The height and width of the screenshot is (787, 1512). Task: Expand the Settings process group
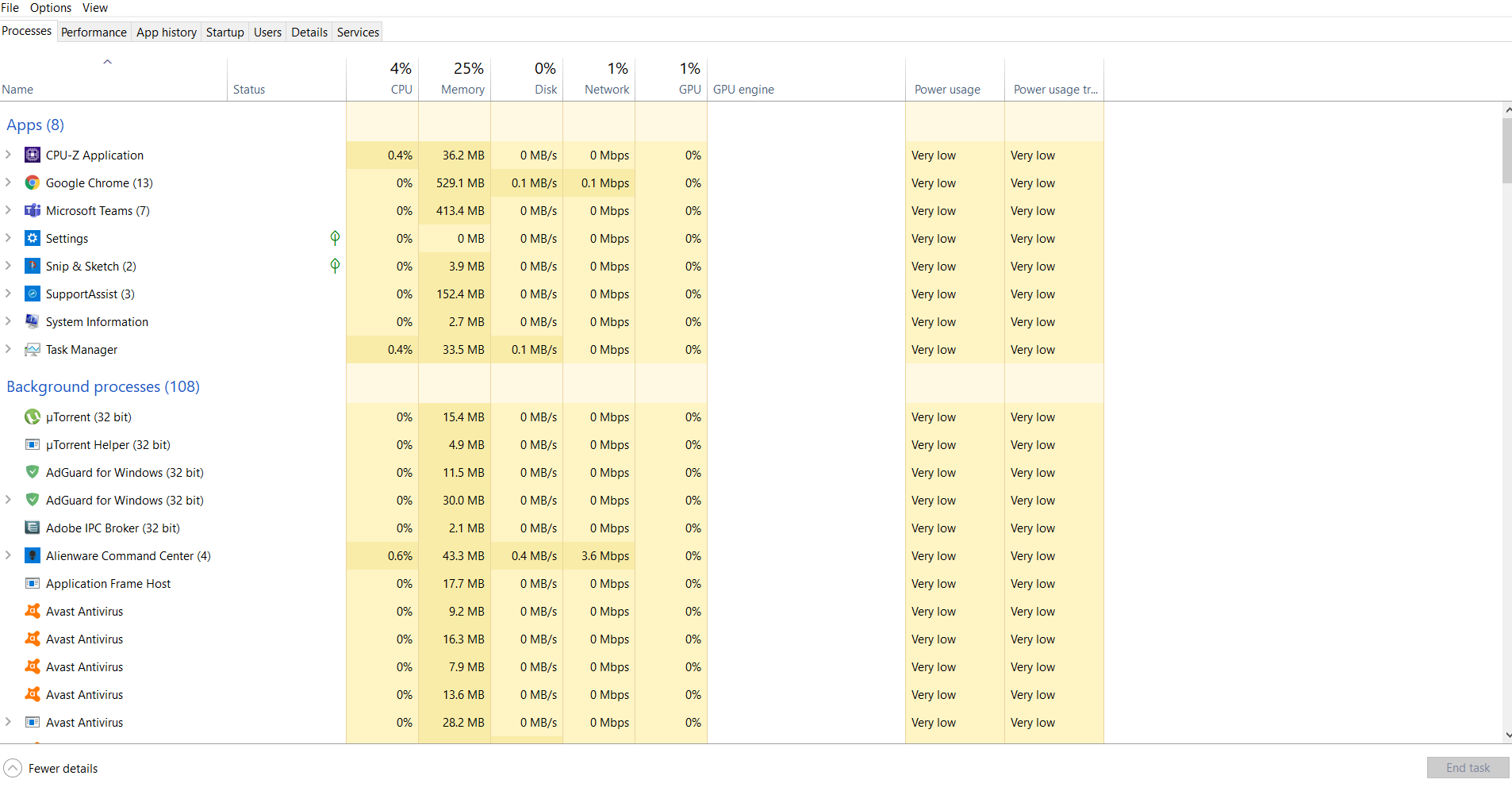click(x=8, y=238)
